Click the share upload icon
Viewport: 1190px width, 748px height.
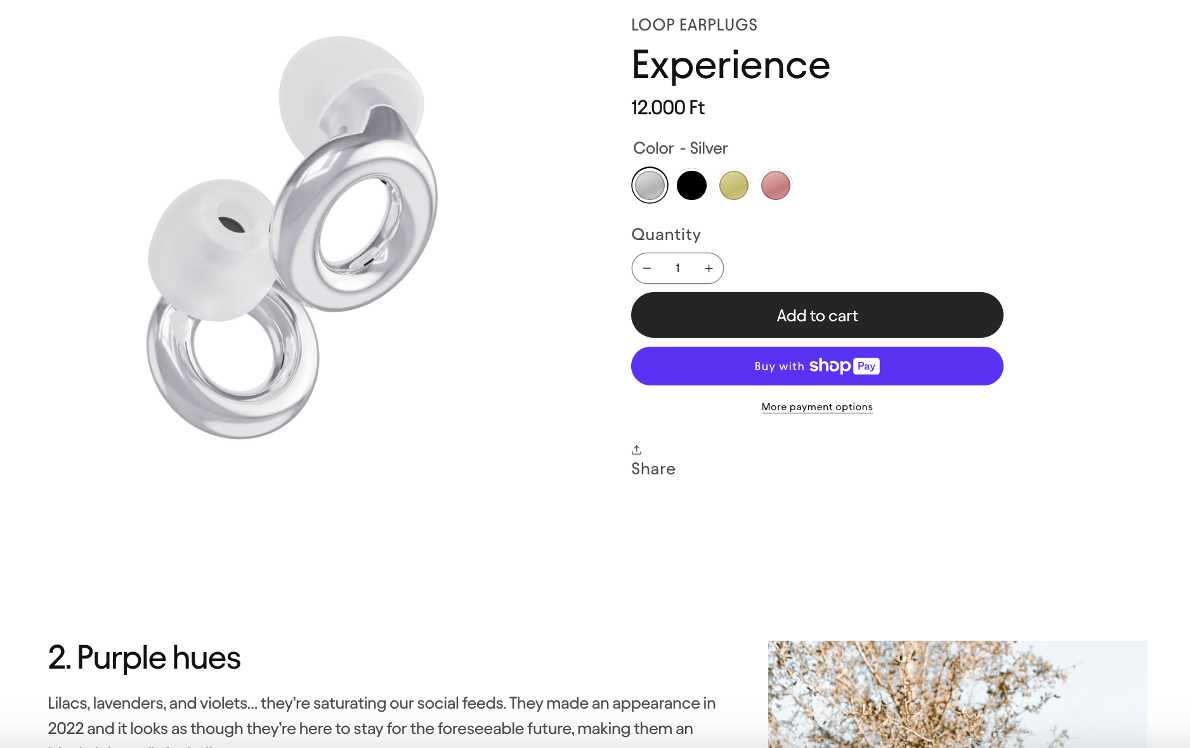tap(637, 450)
